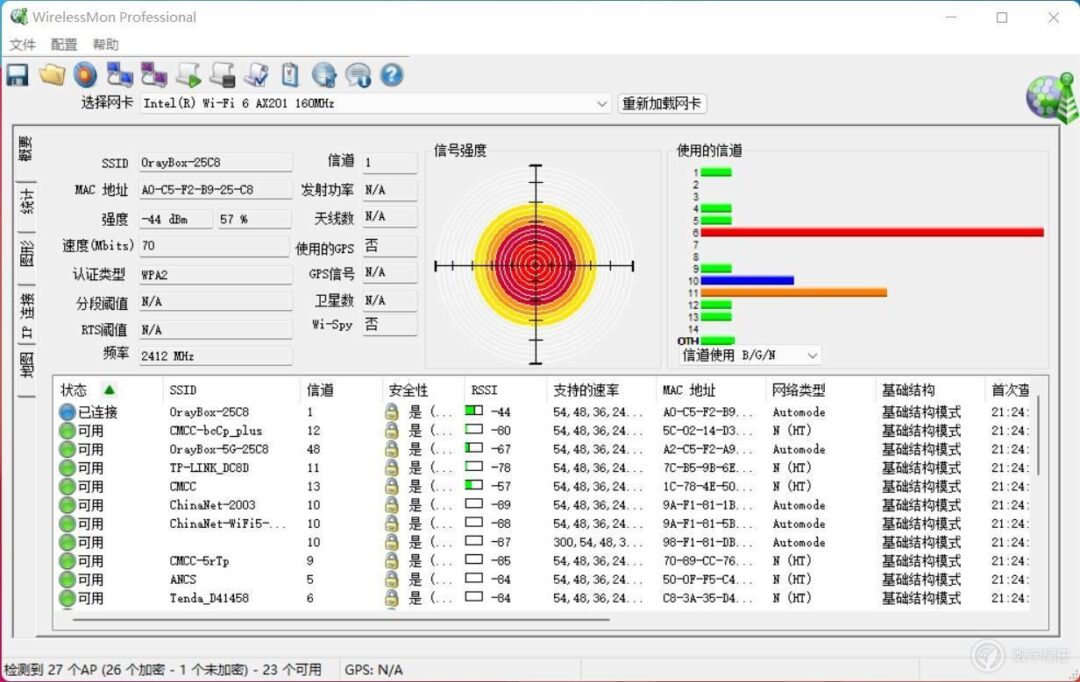The width and height of the screenshot is (1080, 682).
Task: Click the script icon with black stop square
Action: (222, 74)
